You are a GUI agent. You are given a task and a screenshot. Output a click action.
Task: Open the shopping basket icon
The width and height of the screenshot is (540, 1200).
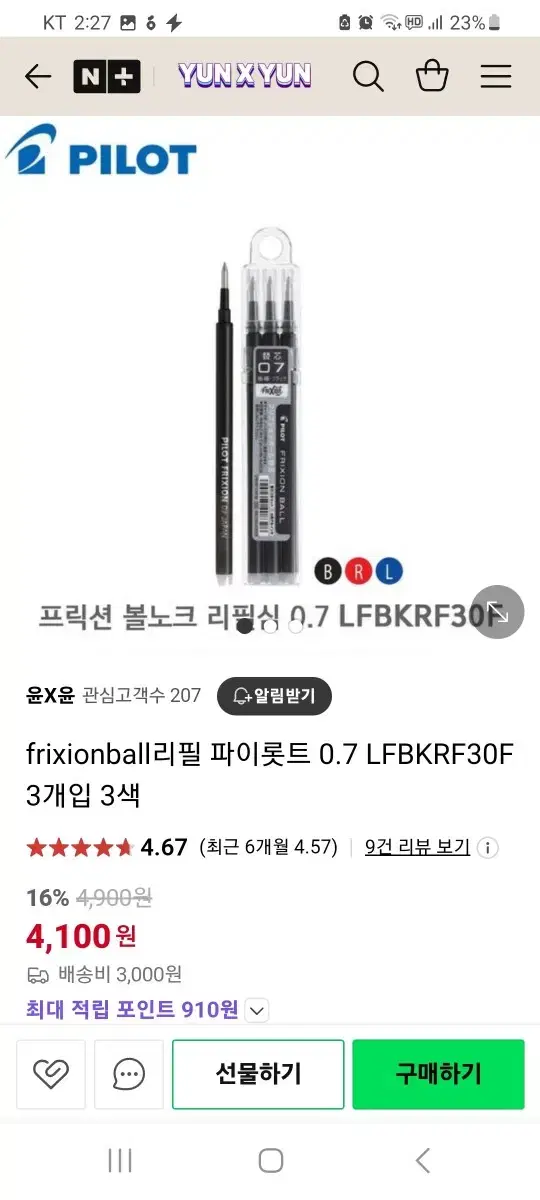coord(432,76)
